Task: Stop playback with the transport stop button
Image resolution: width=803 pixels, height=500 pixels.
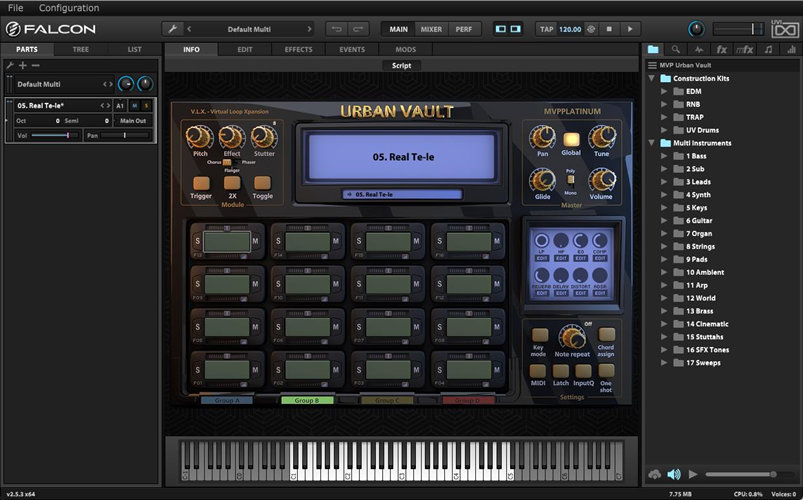Action: [x=609, y=29]
